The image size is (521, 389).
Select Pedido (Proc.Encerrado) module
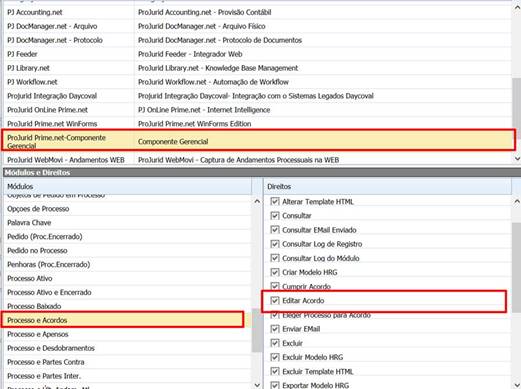[127, 237]
